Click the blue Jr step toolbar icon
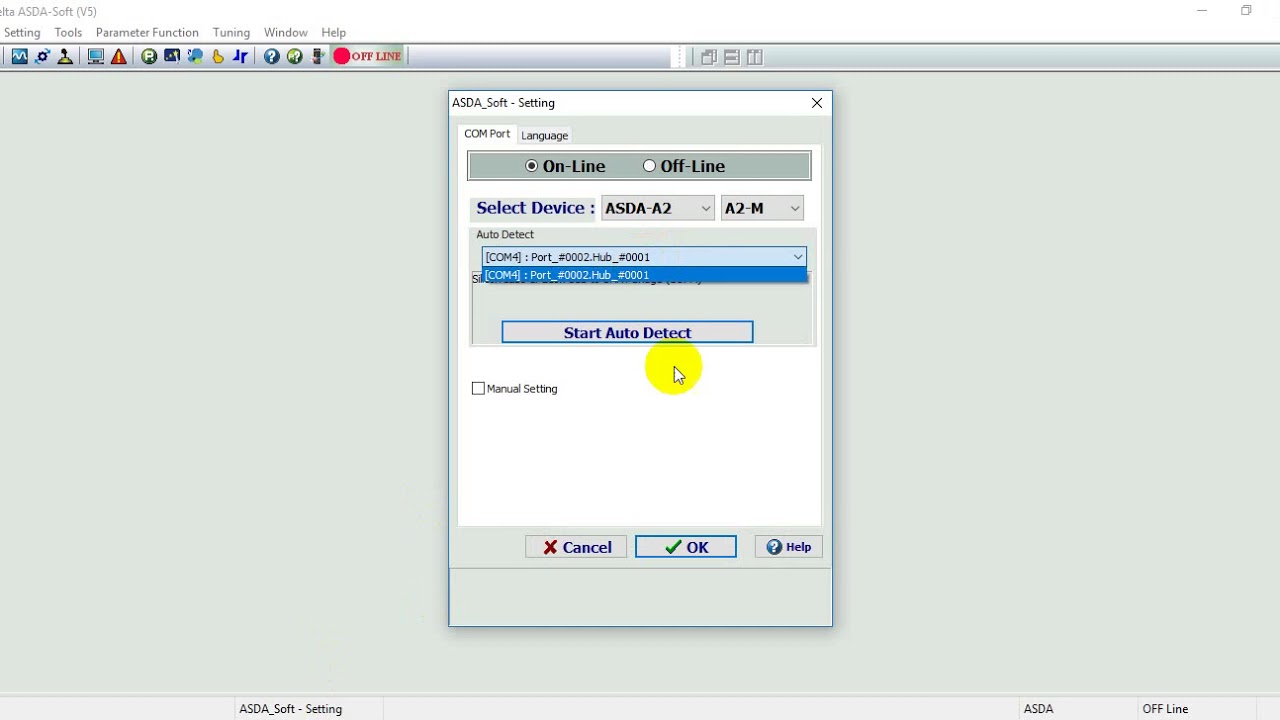1280x720 pixels. 240,57
